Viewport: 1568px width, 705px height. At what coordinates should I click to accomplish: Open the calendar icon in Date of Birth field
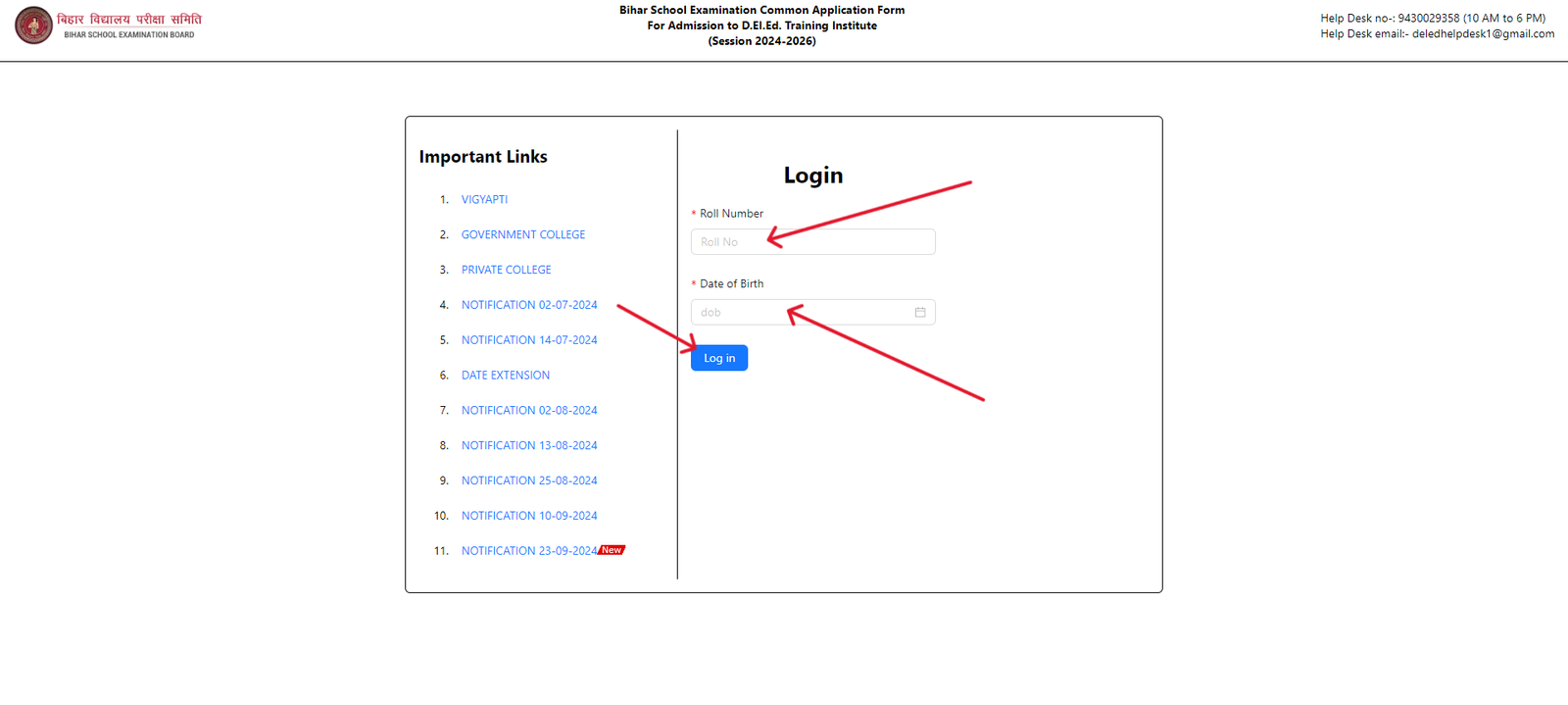pos(919,312)
